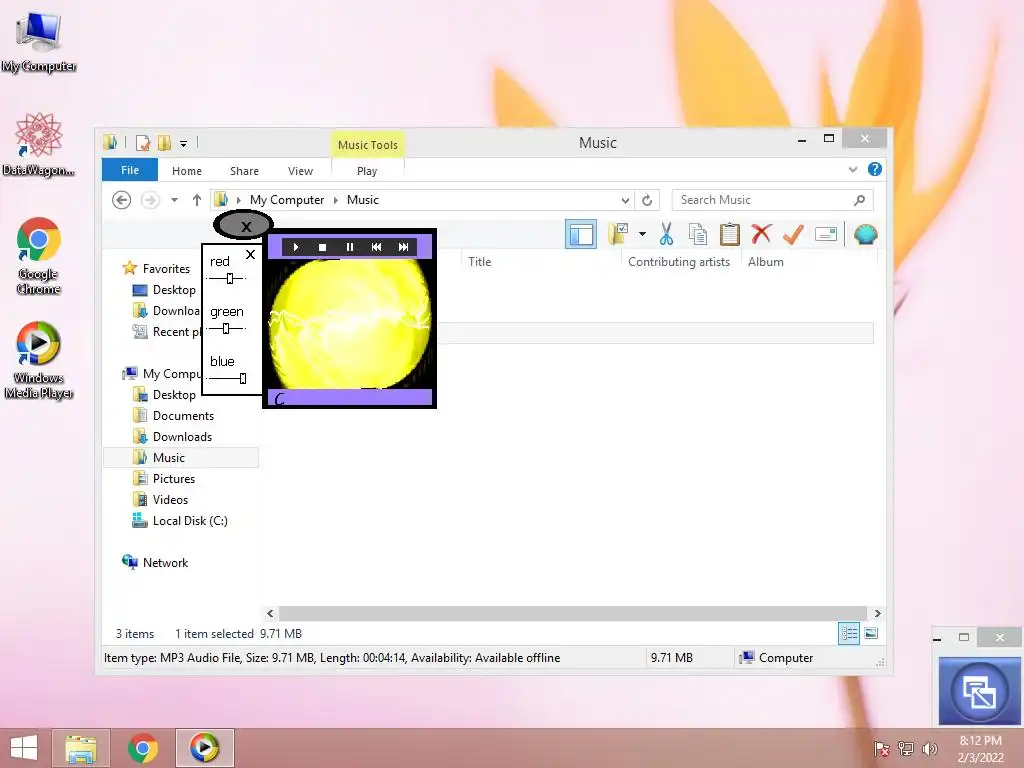Click the Properties icon in quick access toolbar
1024x768 pixels.
click(143, 142)
